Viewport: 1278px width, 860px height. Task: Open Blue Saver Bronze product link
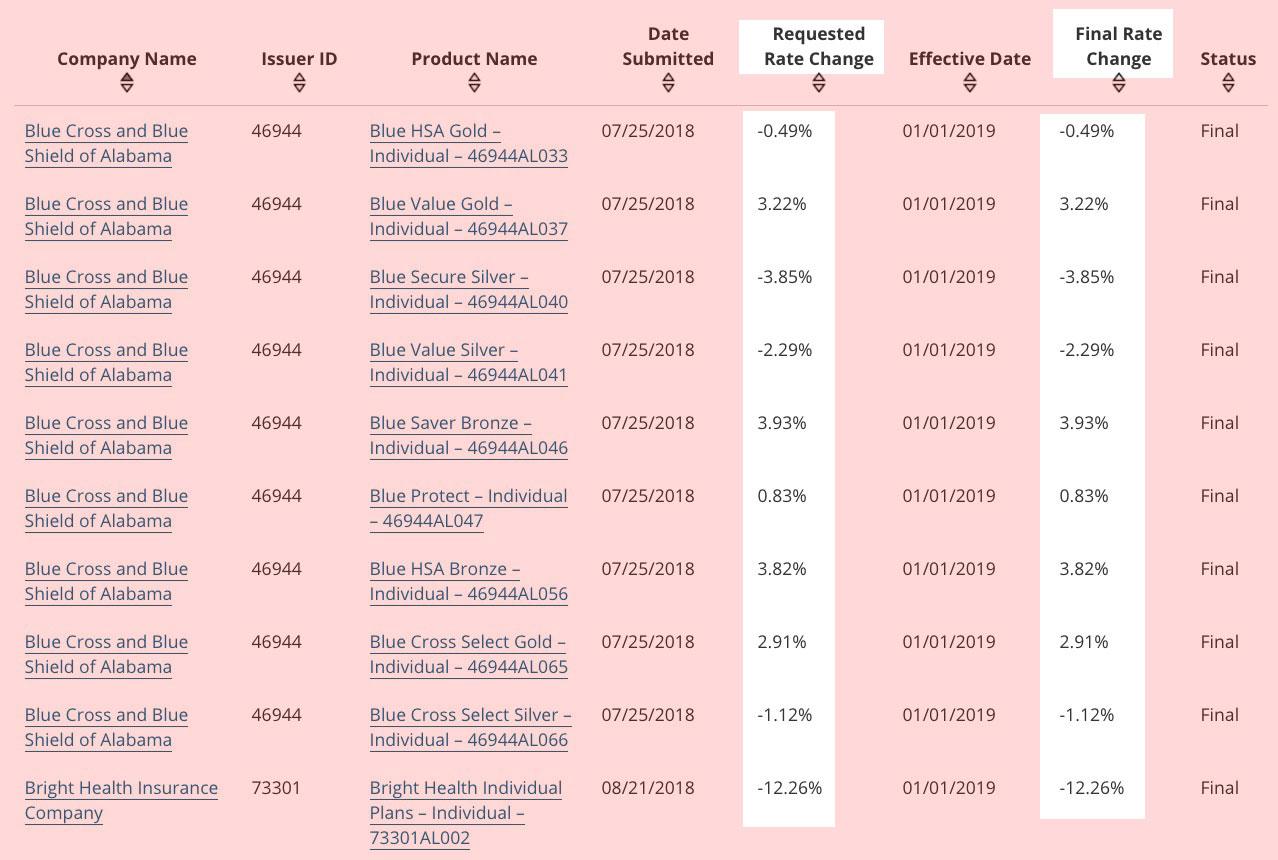(x=468, y=435)
